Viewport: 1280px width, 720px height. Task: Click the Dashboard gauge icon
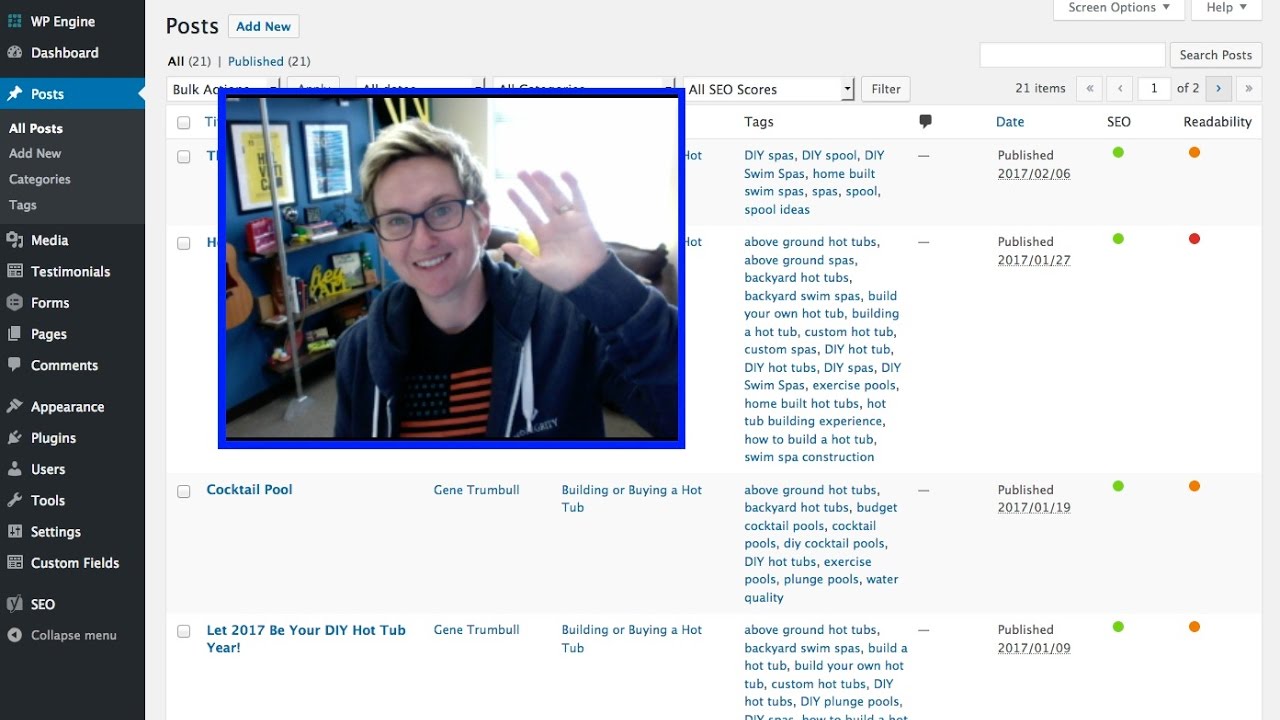click(15, 52)
